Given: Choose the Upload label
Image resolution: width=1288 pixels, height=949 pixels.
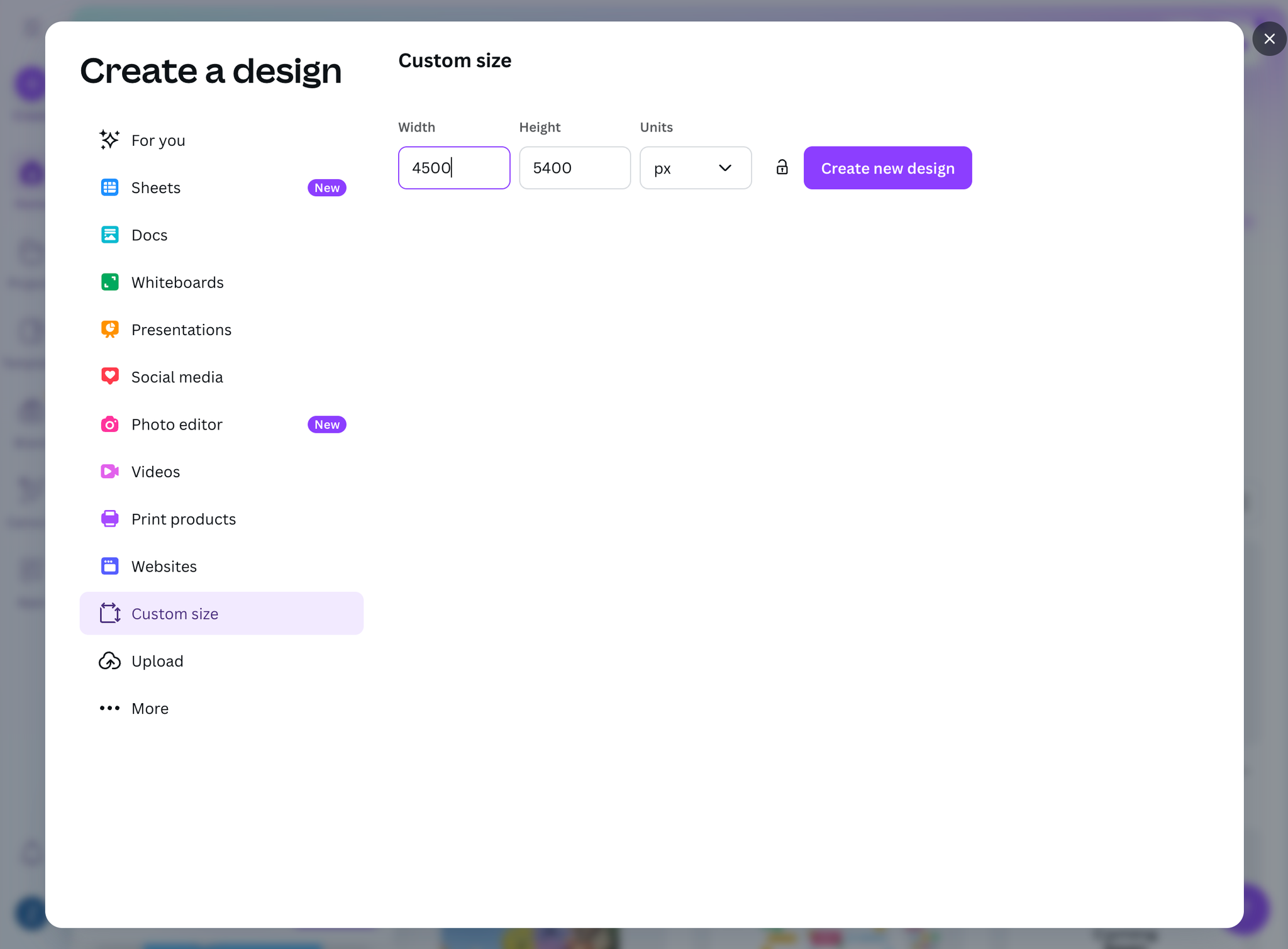Looking at the screenshot, I should point(157,661).
